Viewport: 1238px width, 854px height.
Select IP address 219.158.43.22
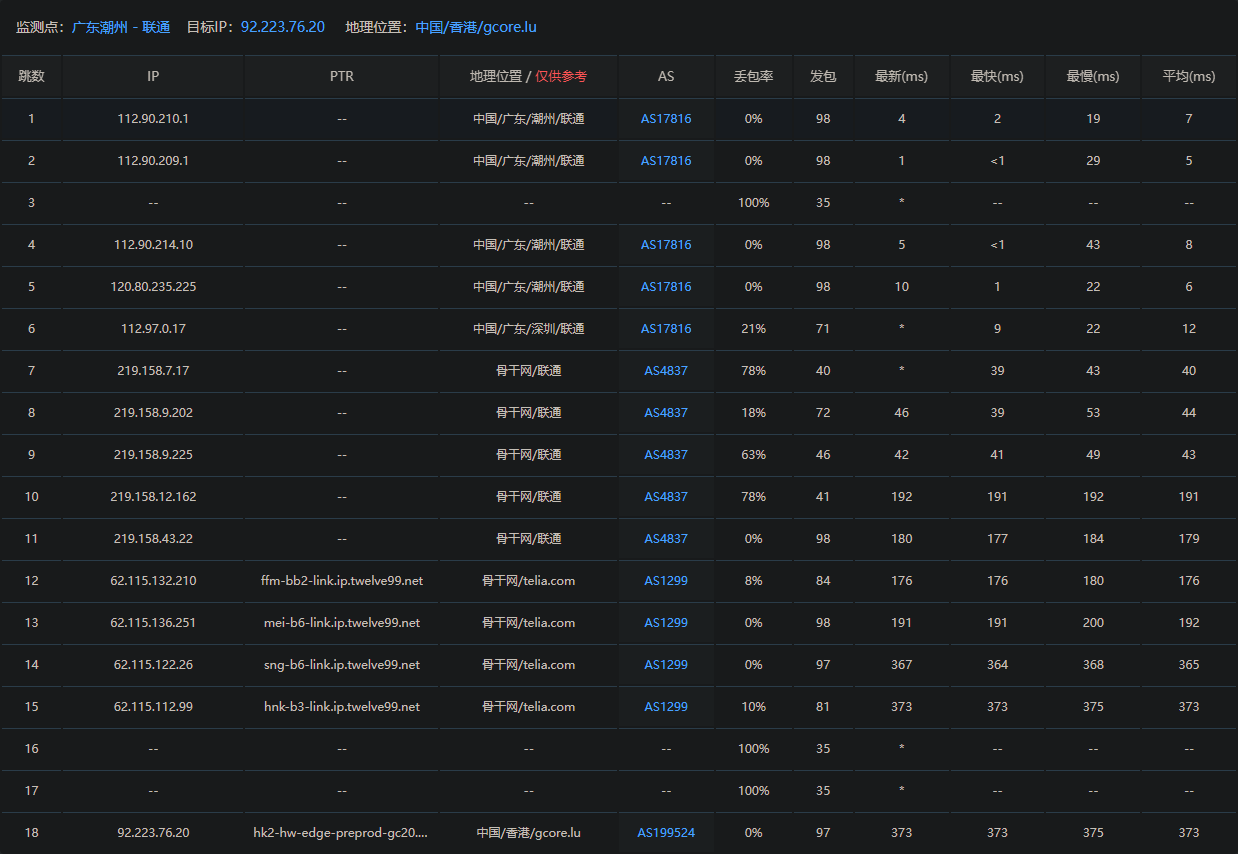point(153,539)
